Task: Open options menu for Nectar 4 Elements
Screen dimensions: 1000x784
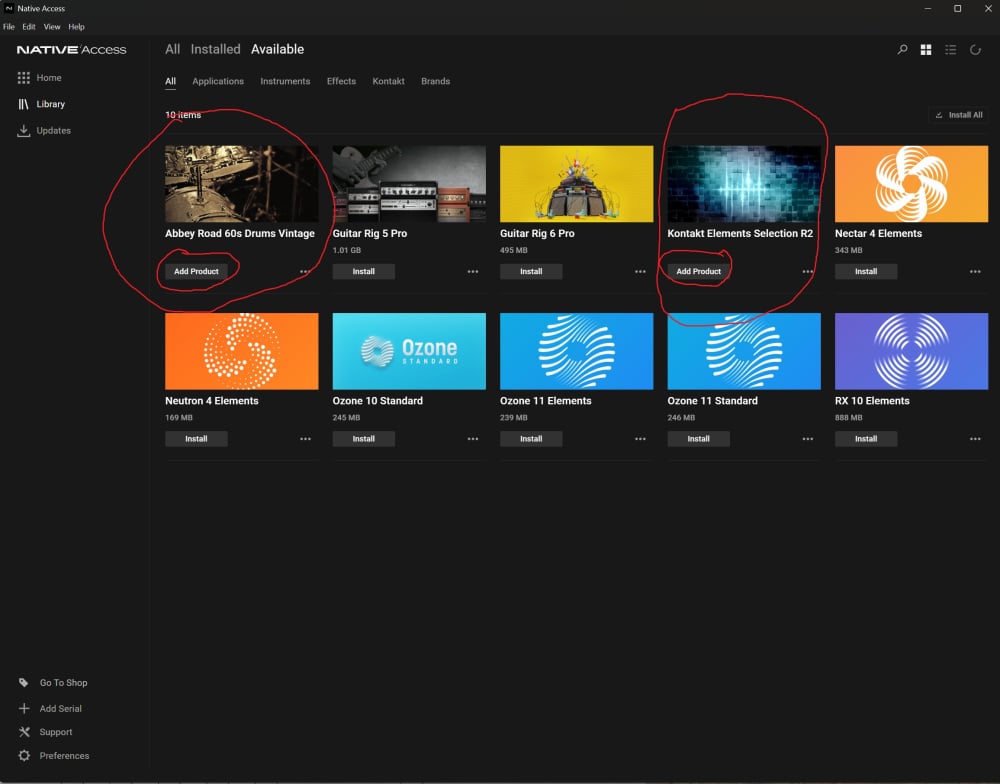Action: 975,272
